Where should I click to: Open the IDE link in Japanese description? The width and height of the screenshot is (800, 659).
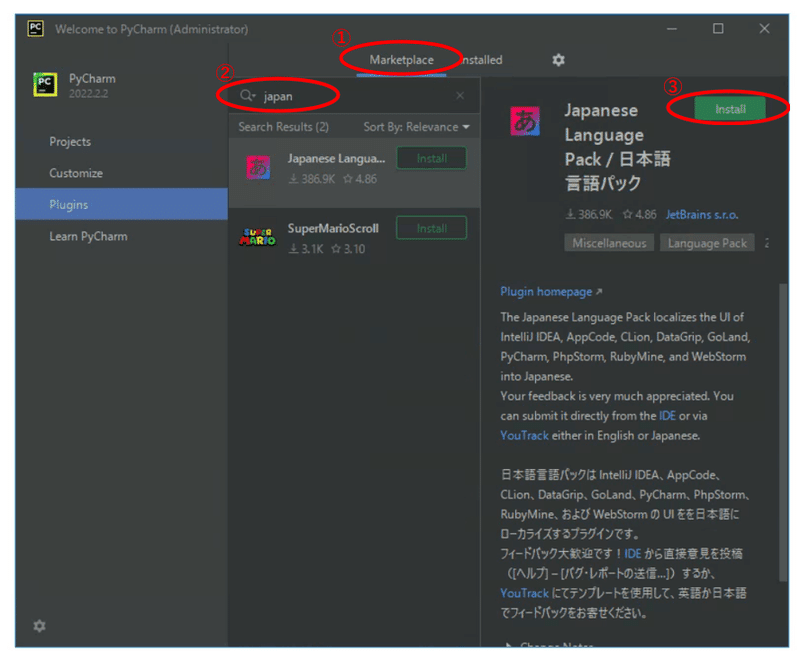pos(633,553)
